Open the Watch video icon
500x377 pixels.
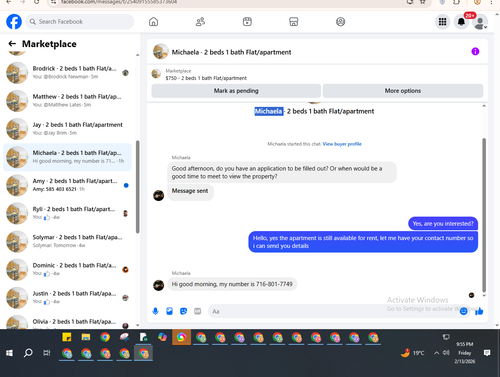pyautogui.click(x=247, y=22)
